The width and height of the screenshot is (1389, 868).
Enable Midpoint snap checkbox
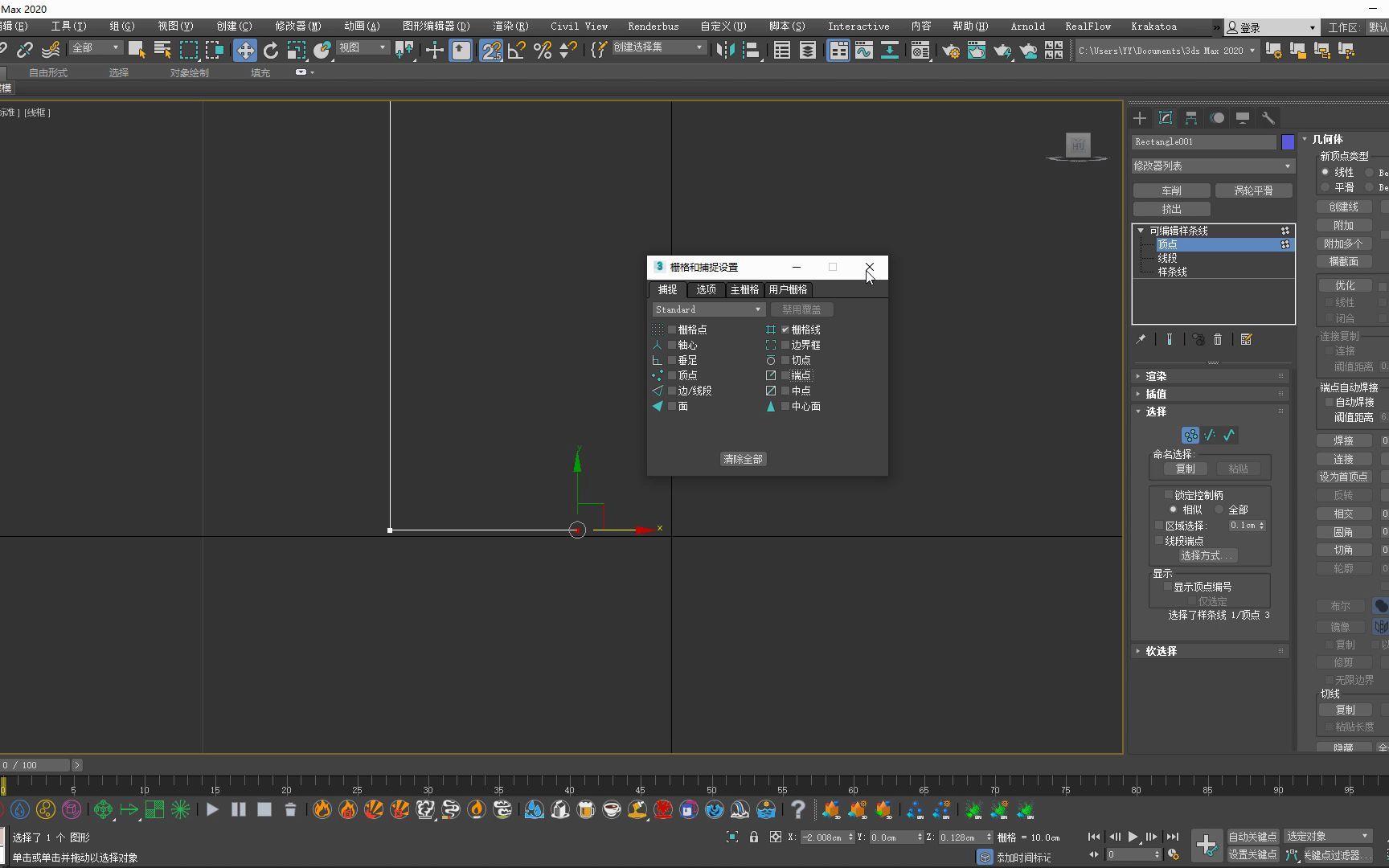point(785,391)
